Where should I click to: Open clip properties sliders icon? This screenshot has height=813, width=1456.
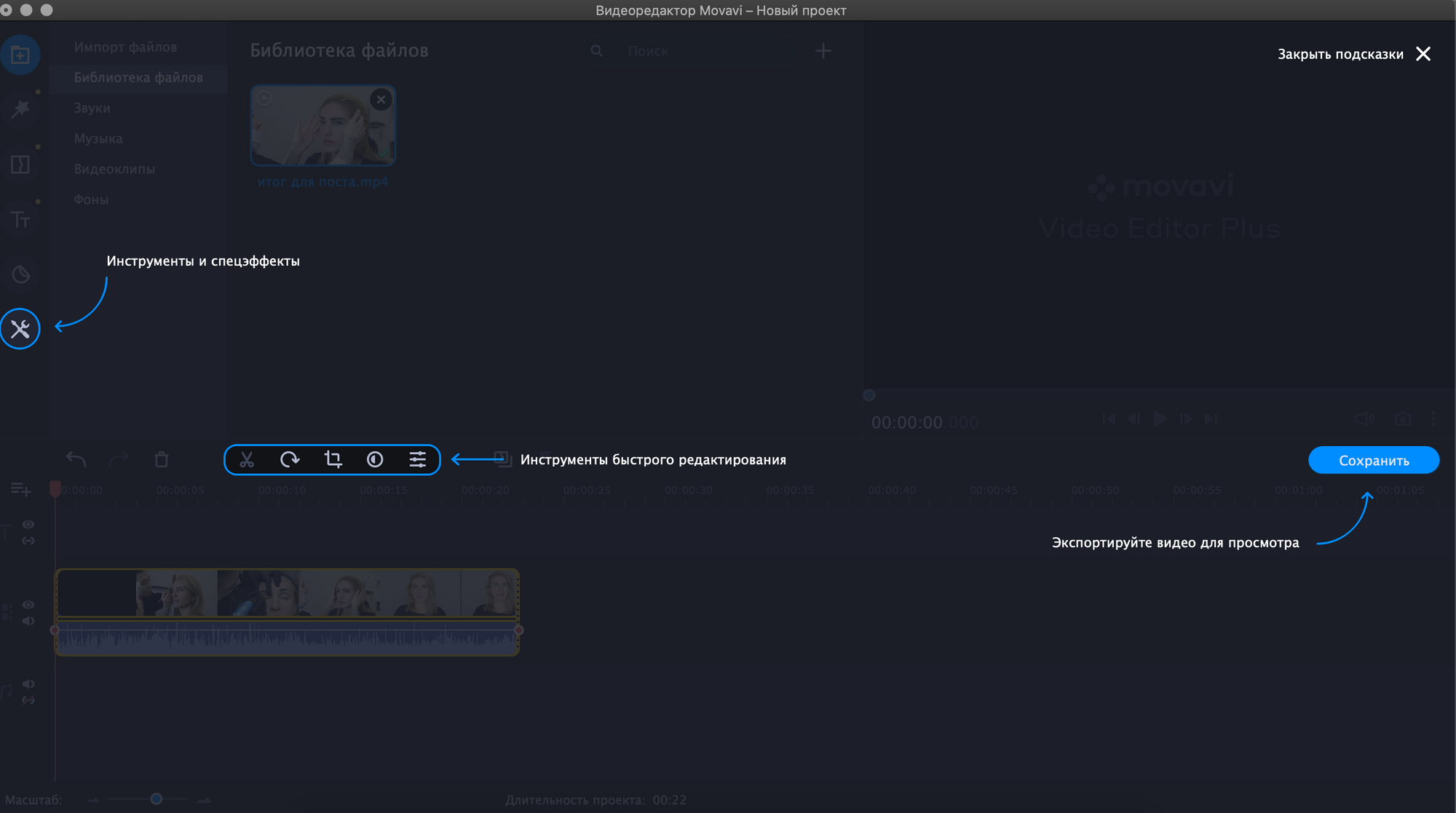418,459
